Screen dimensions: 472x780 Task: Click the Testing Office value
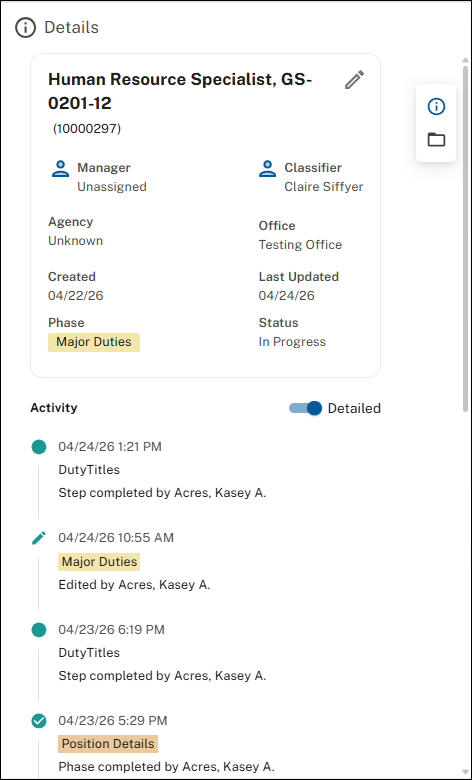[x=300, y=245]
